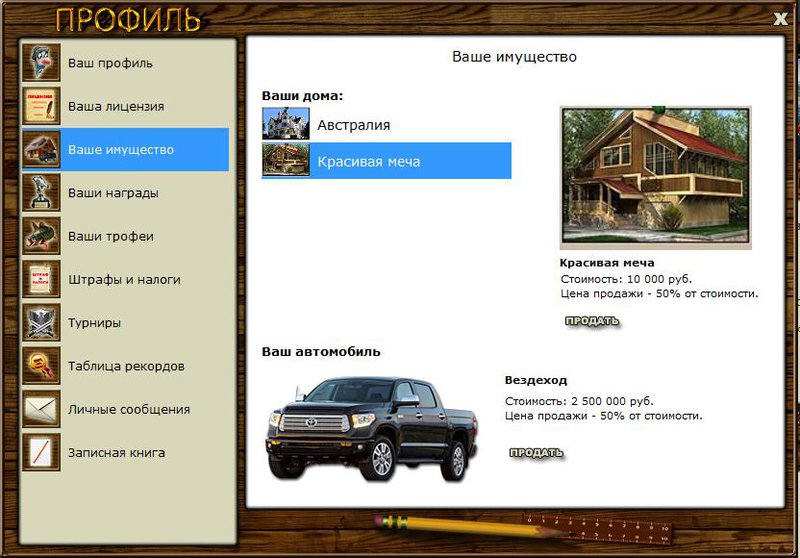Open Ваша лицензия section
The image size is (800, 558).
pos(125,106)
